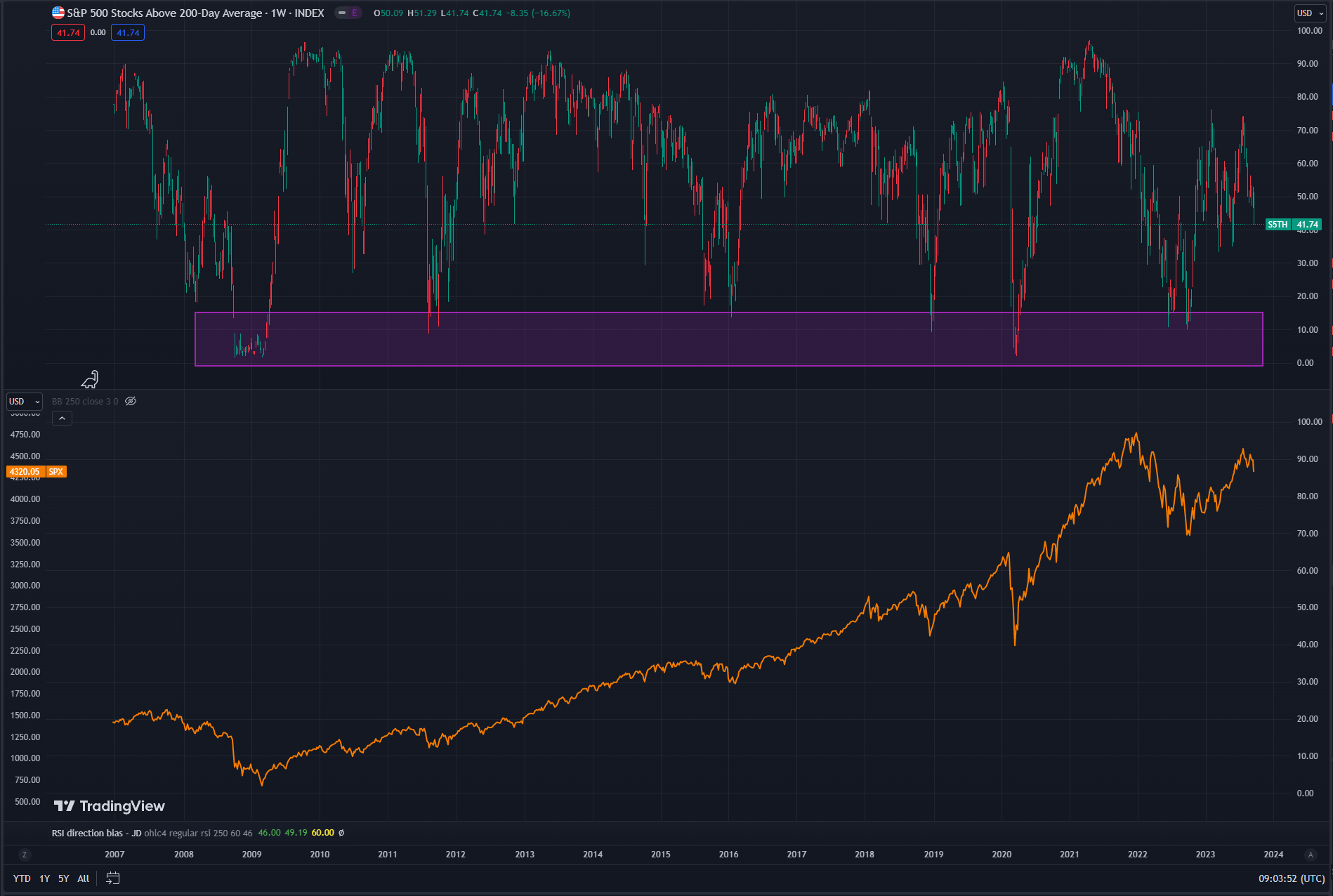Image resolution: width=1333 pixels, height=896 pixels.
Task: Click the C41.74 close value
Action: tap(487, 13)
